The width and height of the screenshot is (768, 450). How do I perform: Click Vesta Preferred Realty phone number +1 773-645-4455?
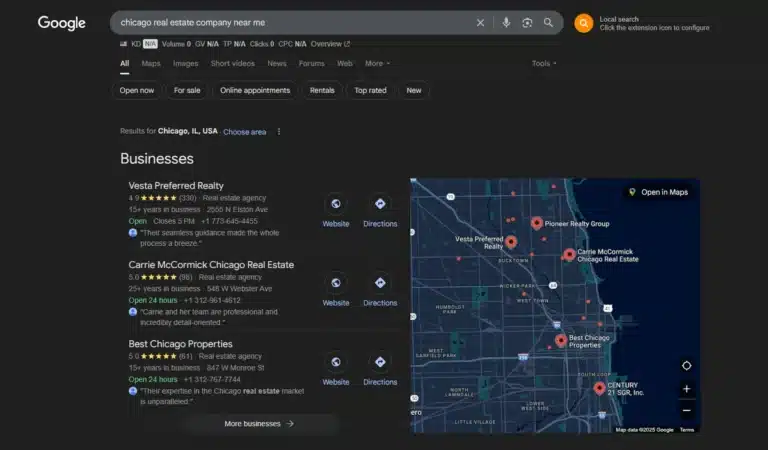click(229, 221)
